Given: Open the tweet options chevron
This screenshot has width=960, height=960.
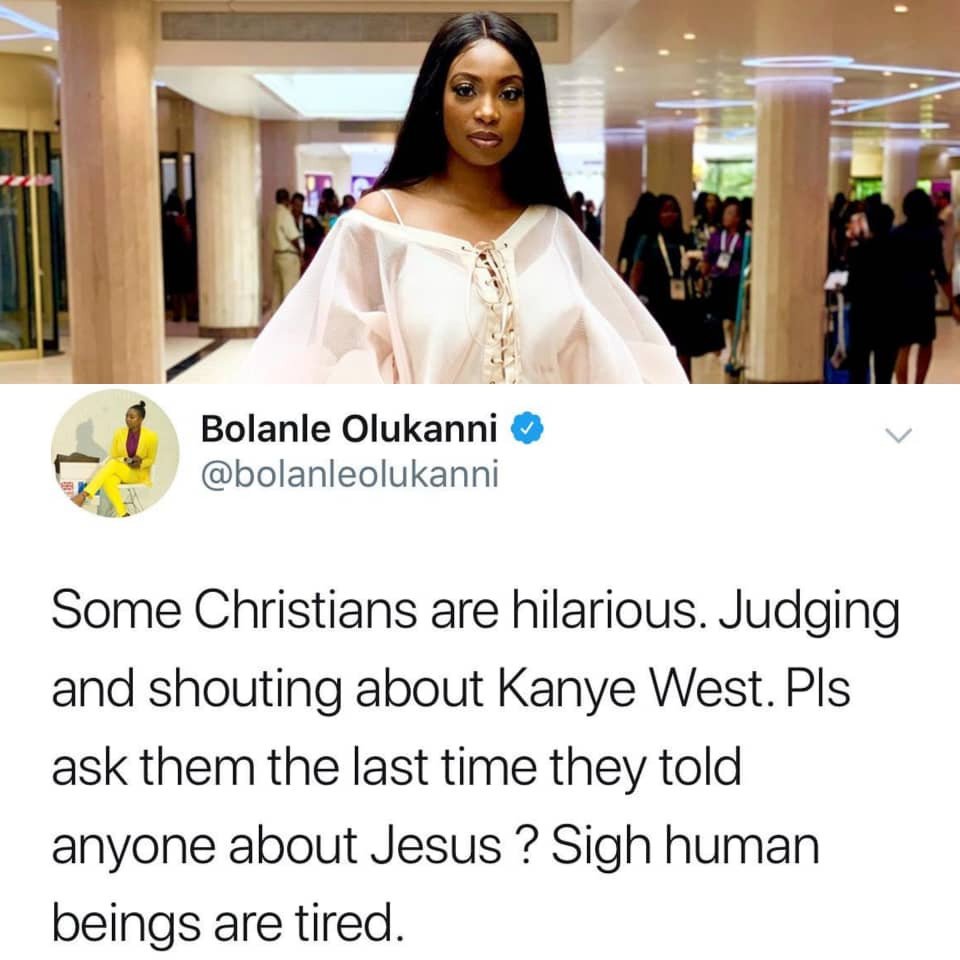Looking at the screenshot, I should click(x=898, y=434).
